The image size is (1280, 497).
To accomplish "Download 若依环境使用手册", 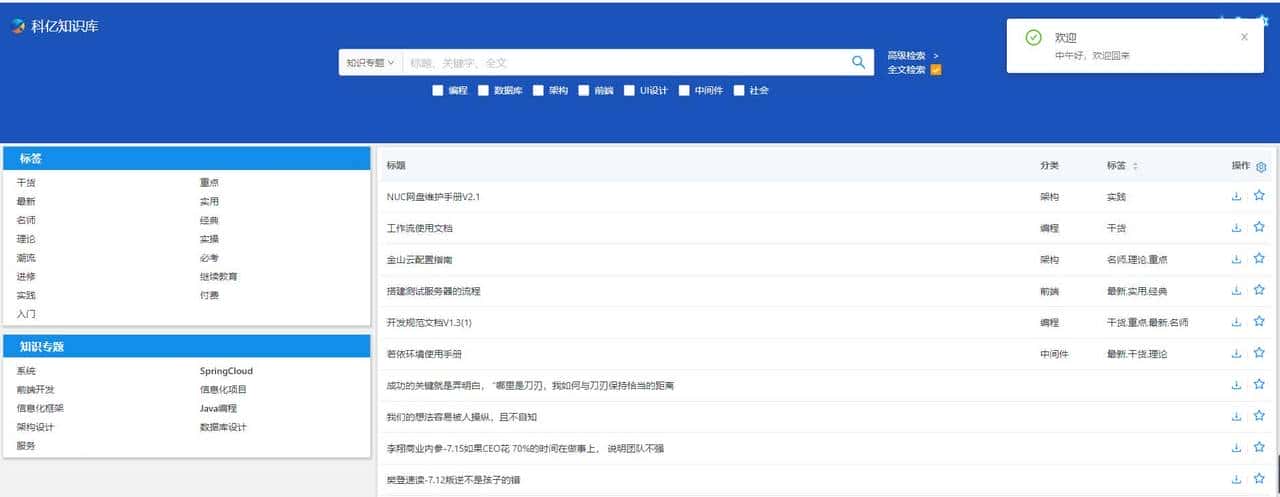I will pos(1237,354).
